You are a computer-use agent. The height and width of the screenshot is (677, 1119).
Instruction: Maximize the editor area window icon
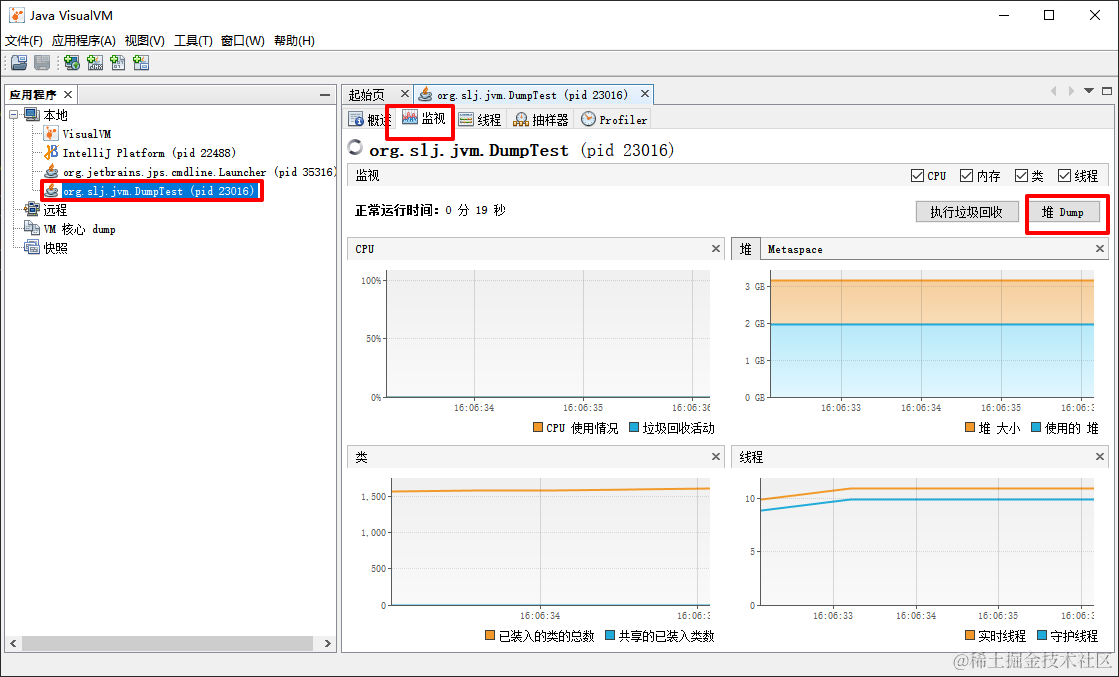click(1107, 91)
